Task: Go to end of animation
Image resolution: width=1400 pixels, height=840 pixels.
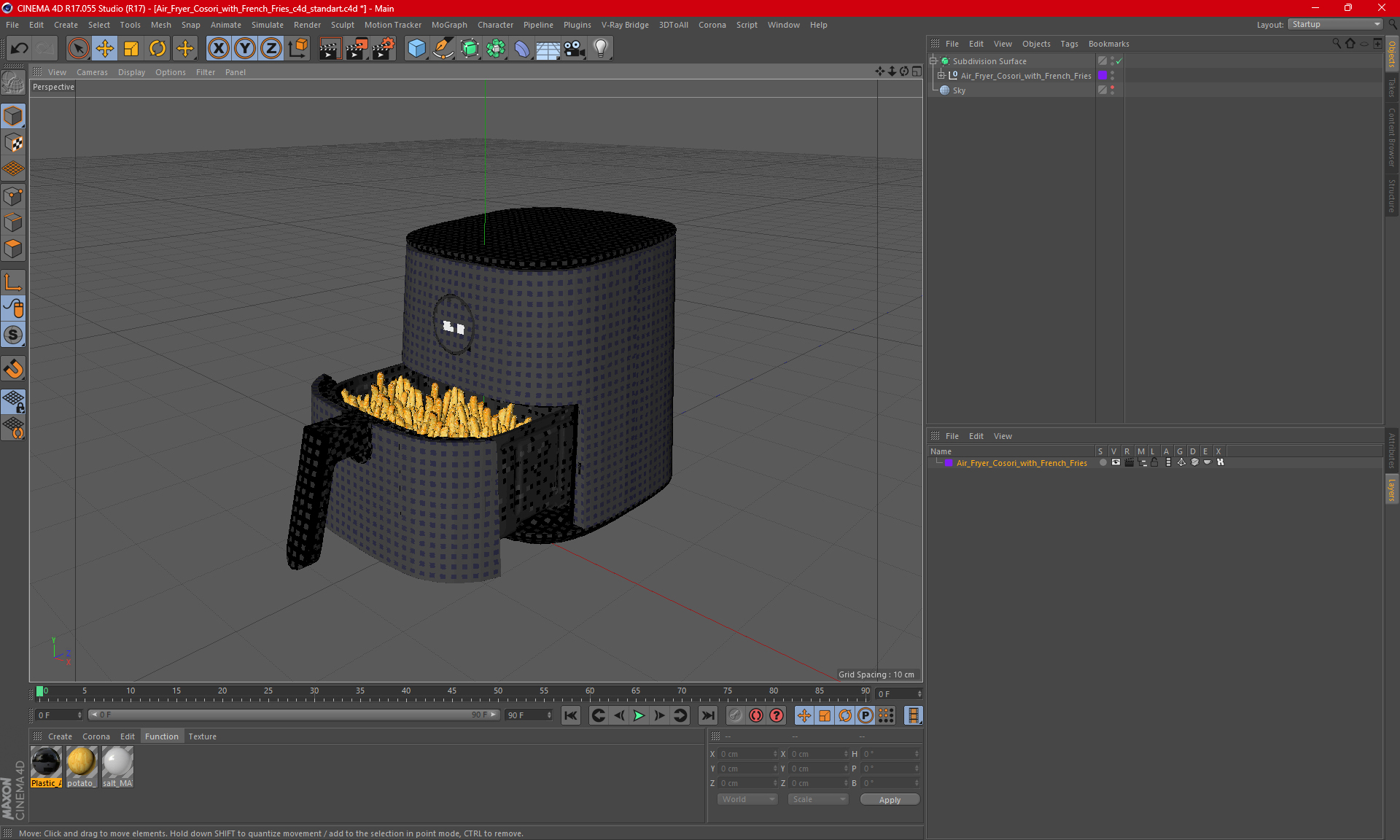Action: click(x=707, y=715)
